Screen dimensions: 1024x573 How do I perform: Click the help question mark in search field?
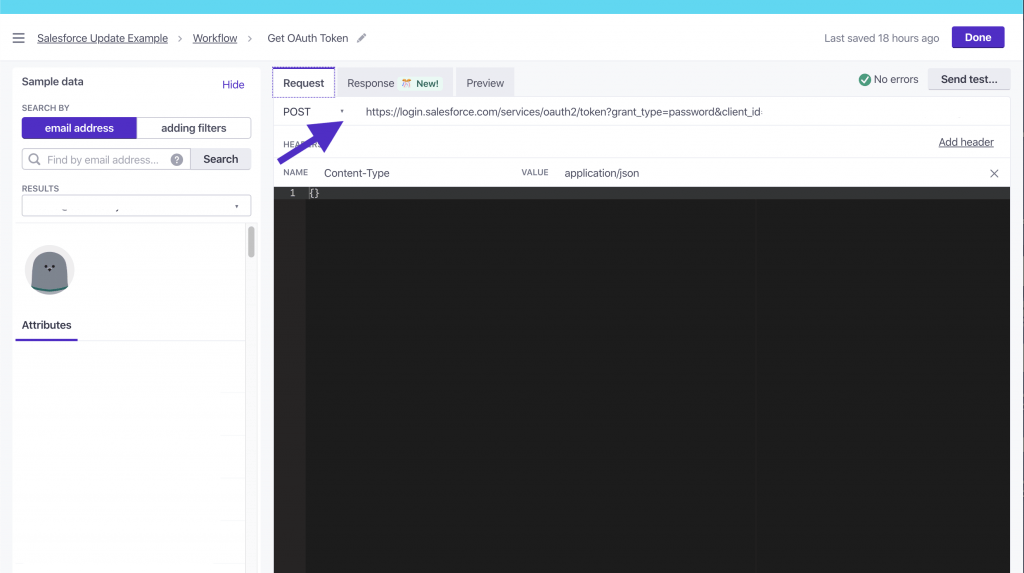tap(177, 159)
